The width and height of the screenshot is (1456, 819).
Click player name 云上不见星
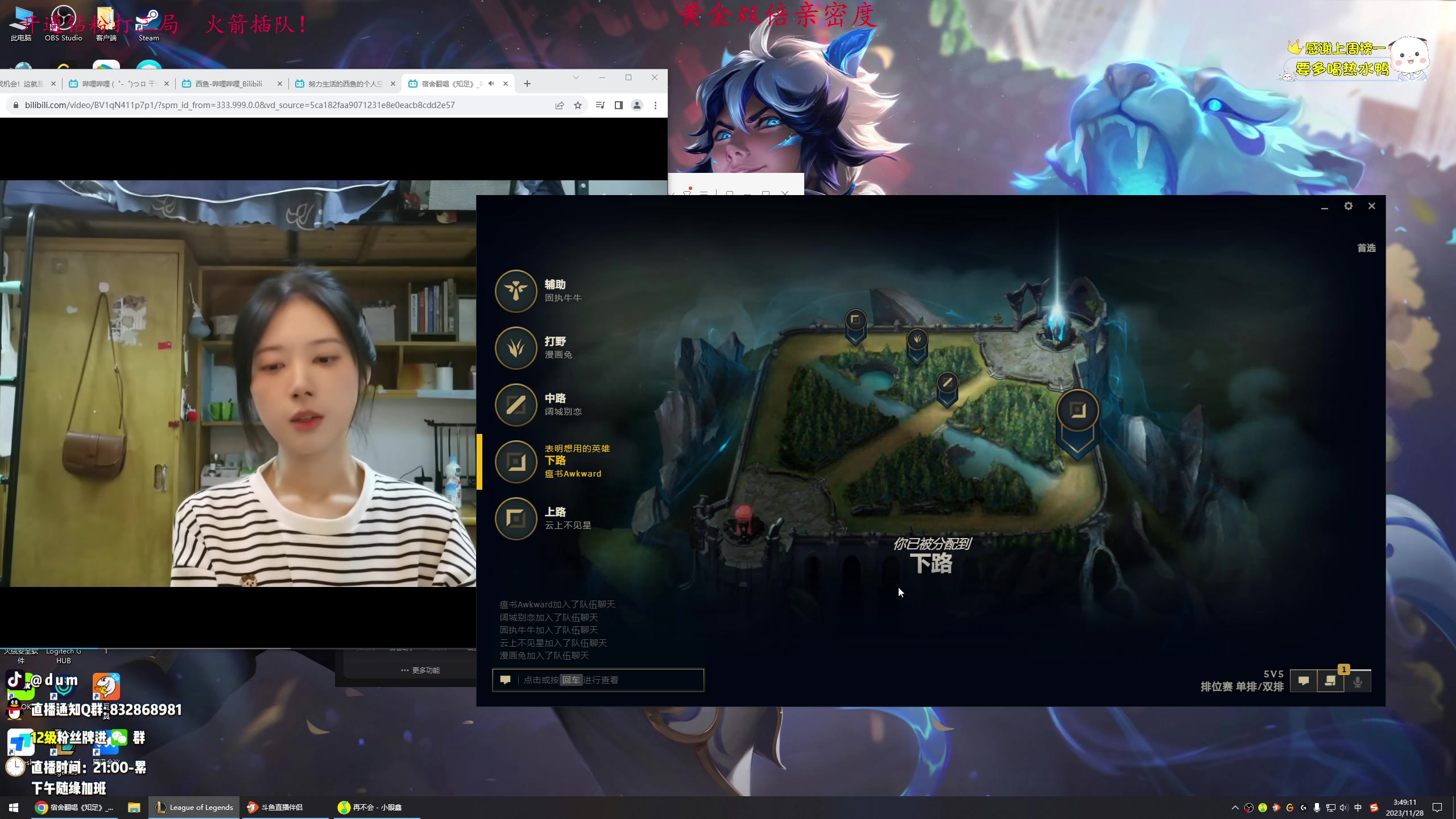(568, 526)
